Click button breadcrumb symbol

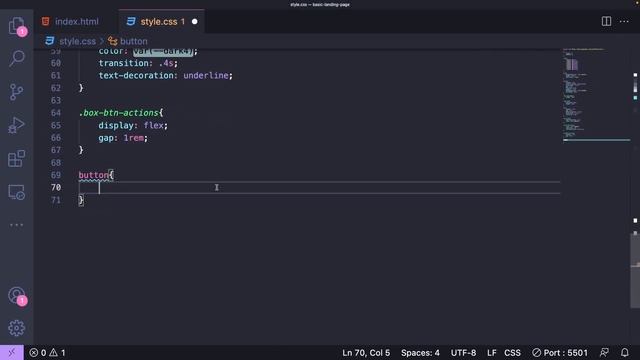pos(133,41)
